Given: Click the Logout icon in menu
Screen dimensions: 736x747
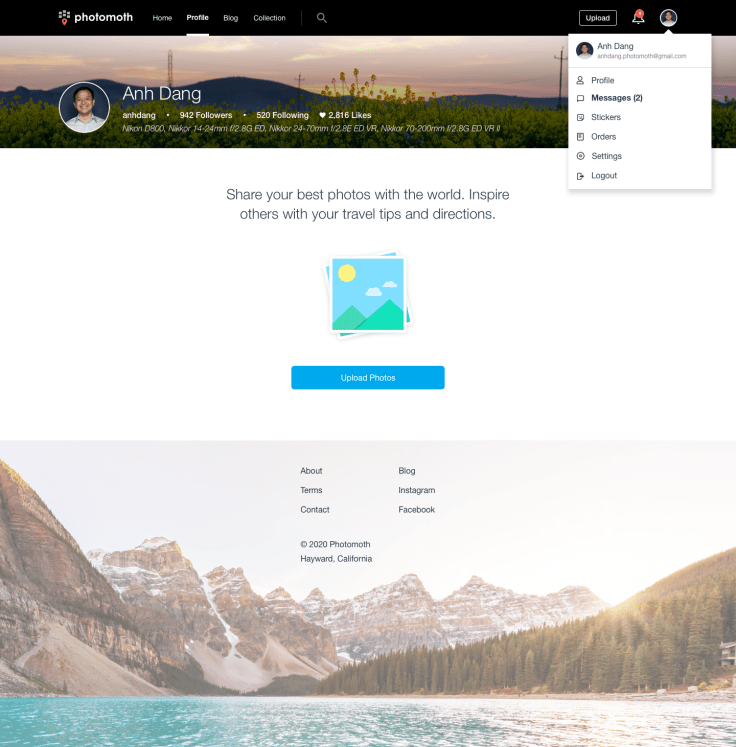Looking at the screenshot, I should point(580,176).
